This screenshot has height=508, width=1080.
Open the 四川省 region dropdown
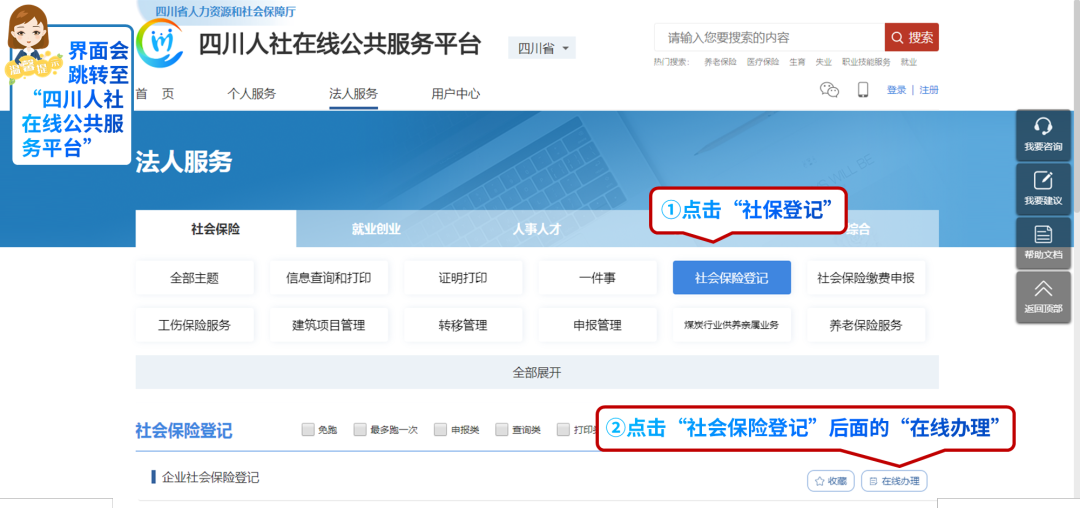(542, 48)
